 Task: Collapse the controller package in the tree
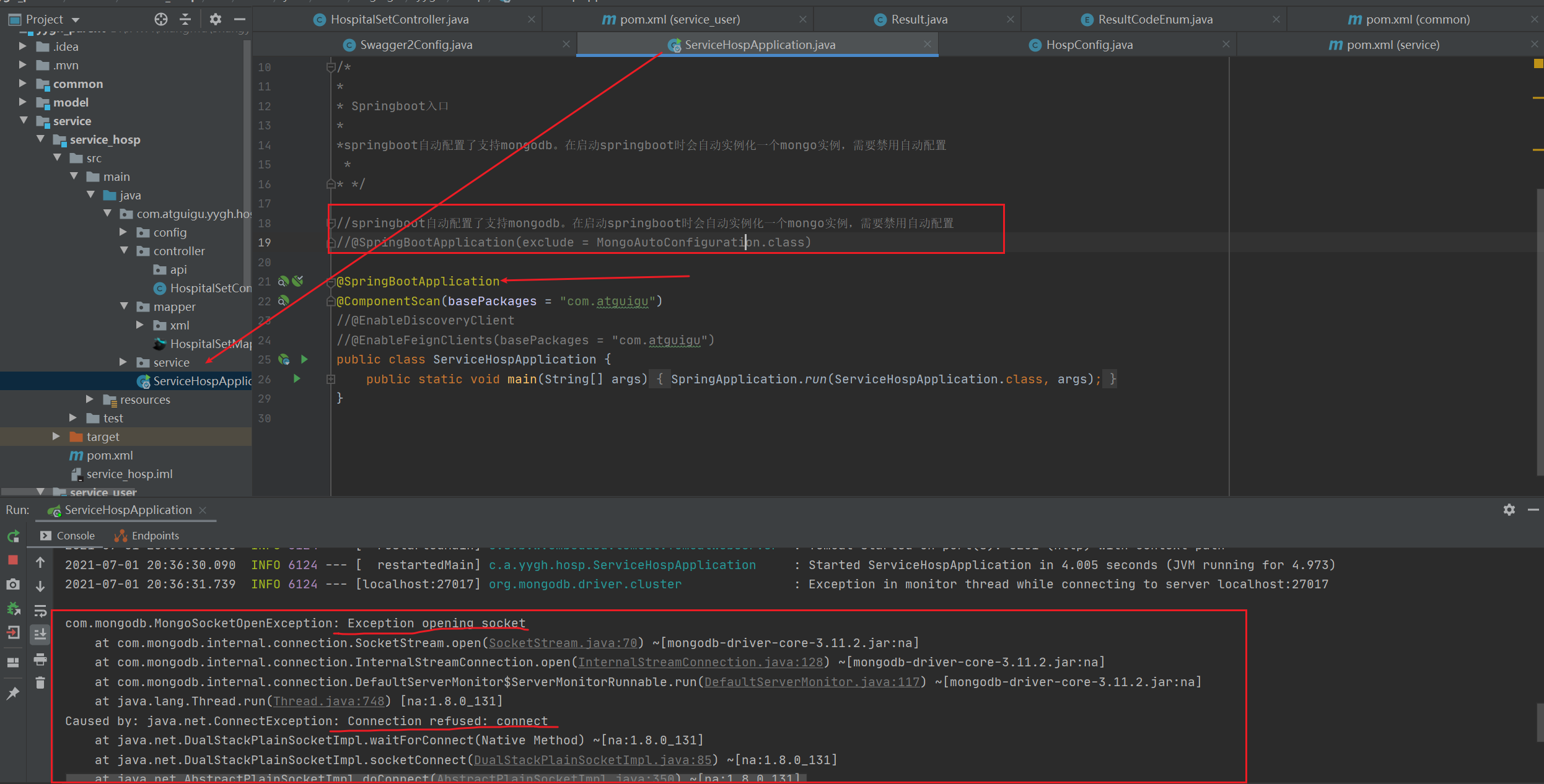click(x=124, y=251)
